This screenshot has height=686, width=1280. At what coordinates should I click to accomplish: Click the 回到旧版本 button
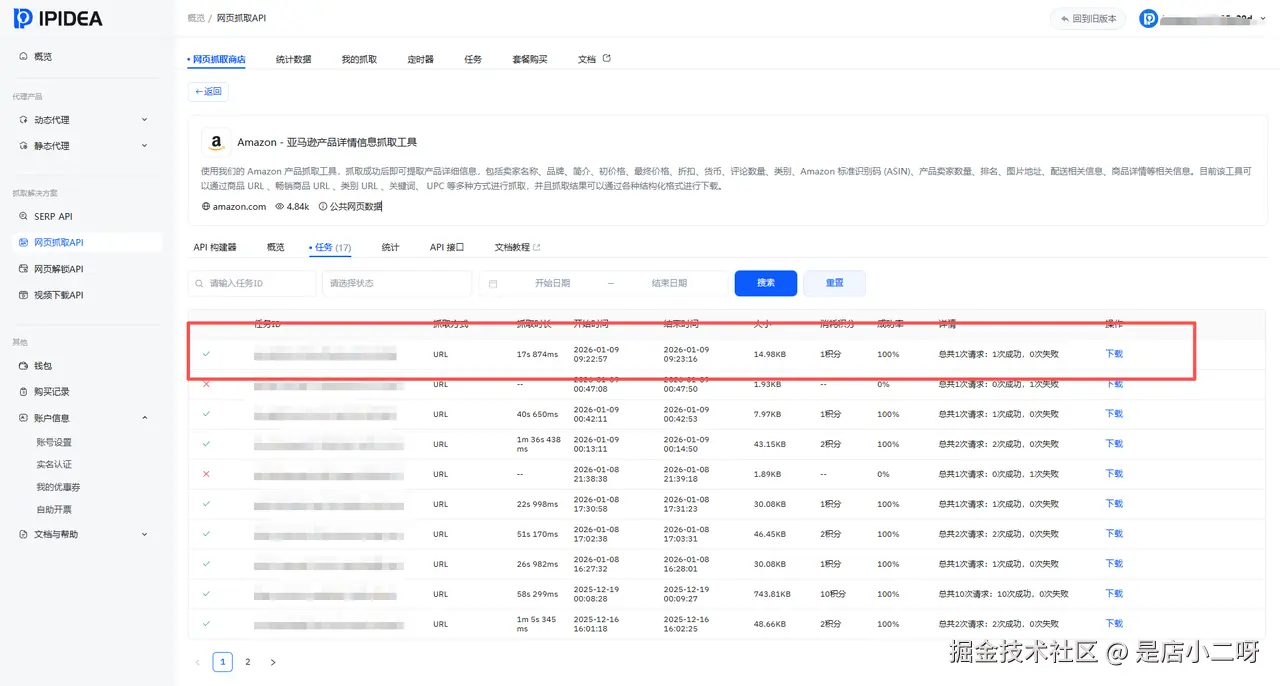1088,19
